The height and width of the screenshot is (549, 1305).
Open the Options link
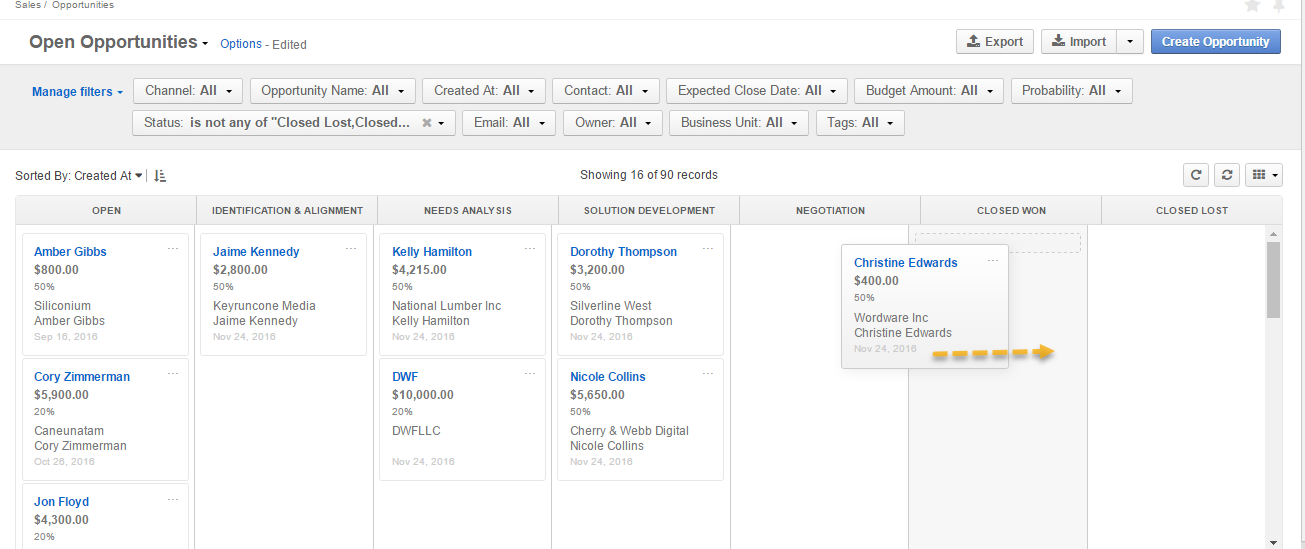(241, 44)
